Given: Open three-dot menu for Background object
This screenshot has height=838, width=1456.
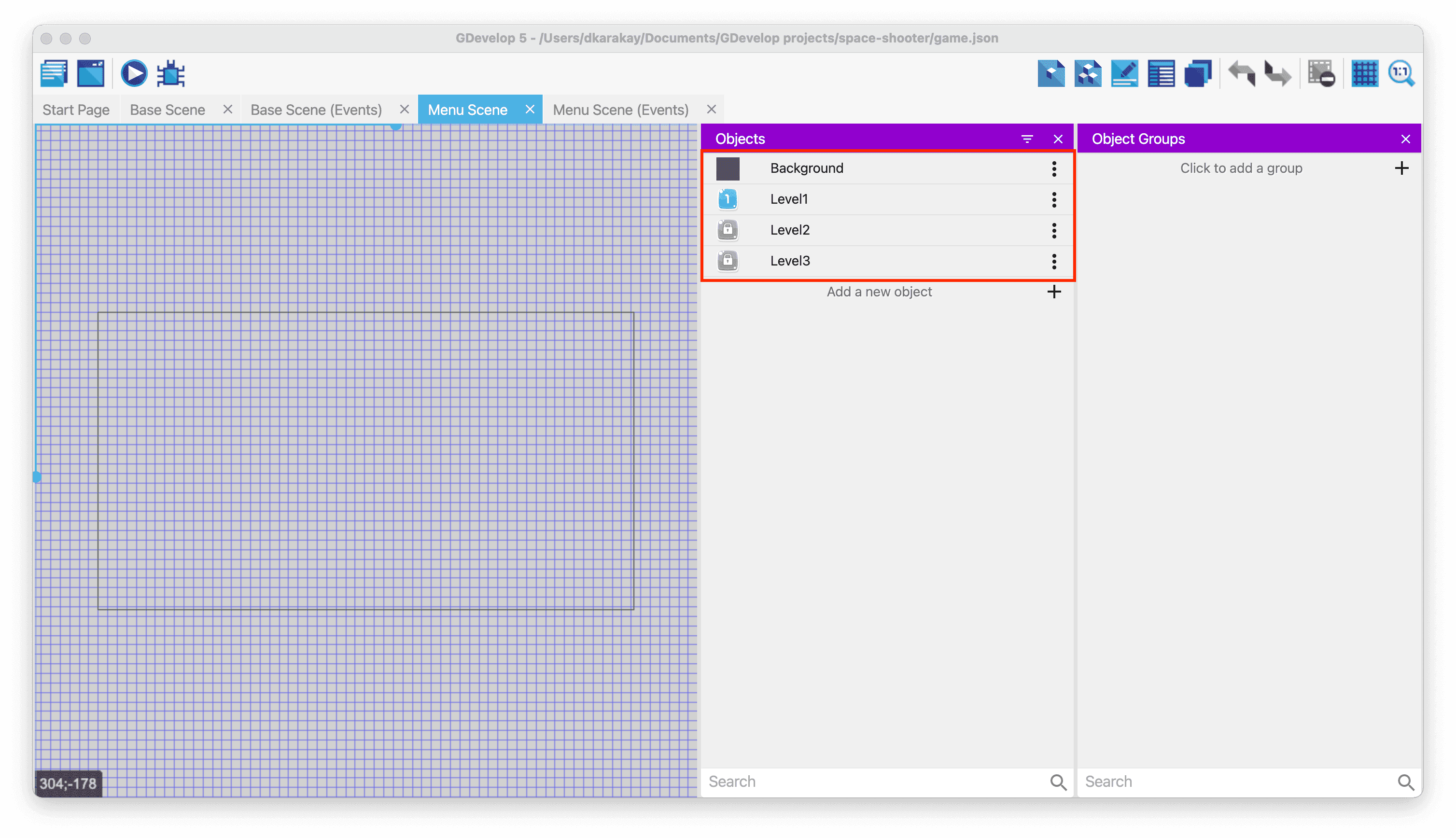Looking at the screenshot, I should coord(1054,168).
